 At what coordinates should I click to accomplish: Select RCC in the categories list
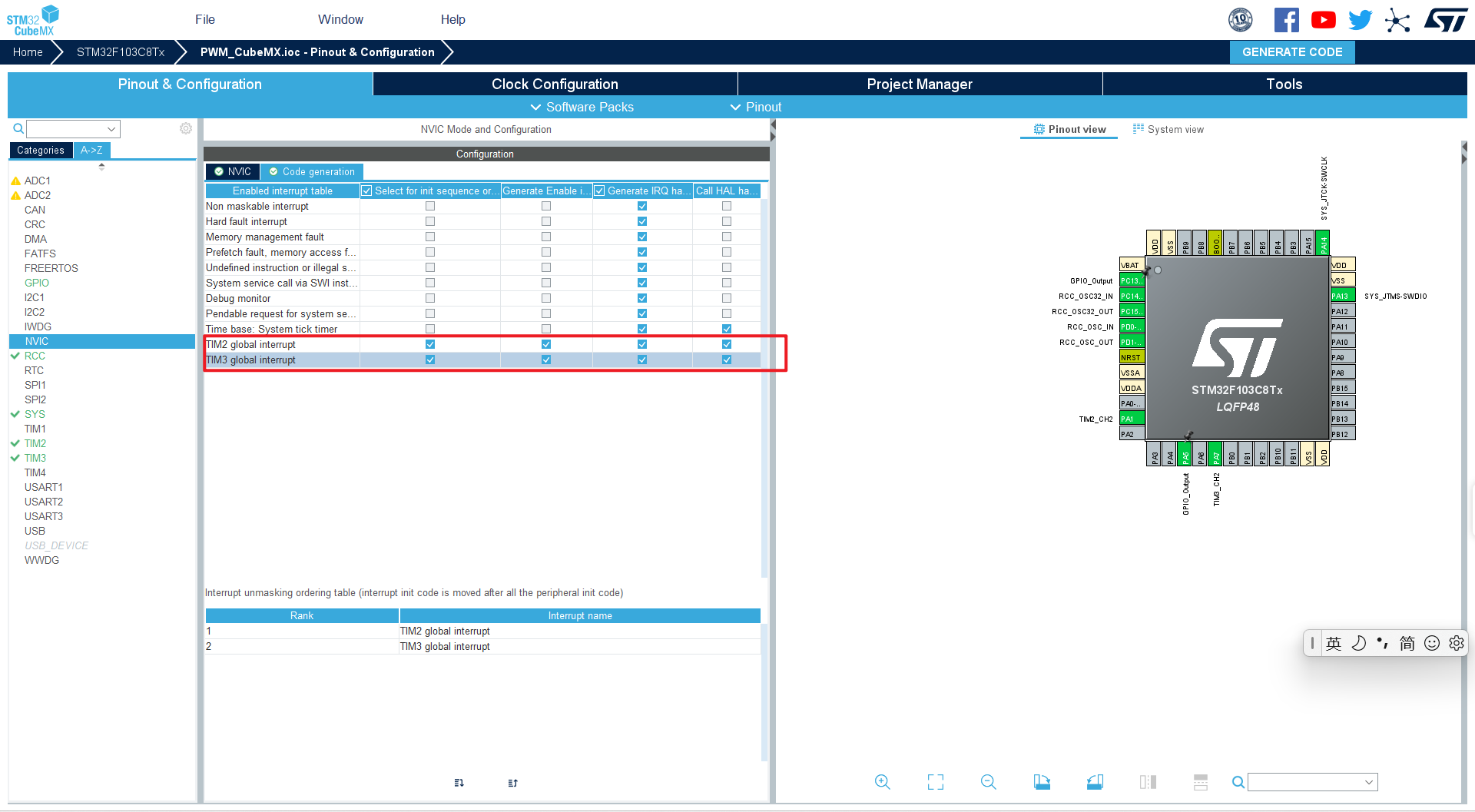pyautogui.click(x=35, y=356)
